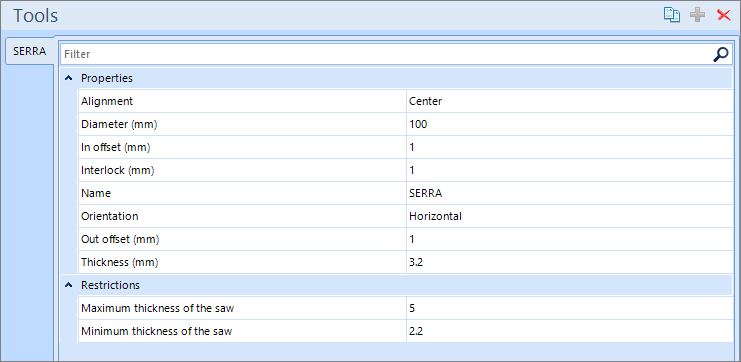Edit the Maximum thickness value 5

pos(569,309)
